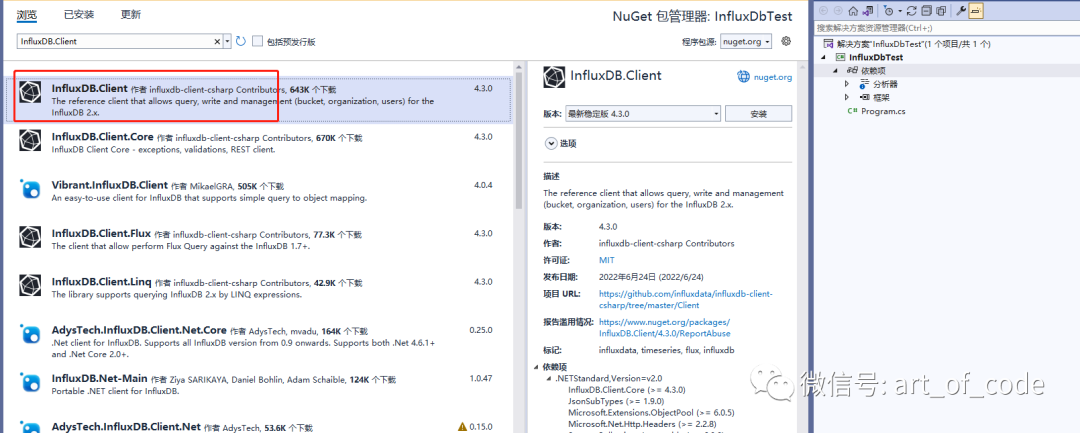Select the InfluxDB.Client.Core package title
The height and width of the screenshot is (433, 1080).
[x=103, y=136]
